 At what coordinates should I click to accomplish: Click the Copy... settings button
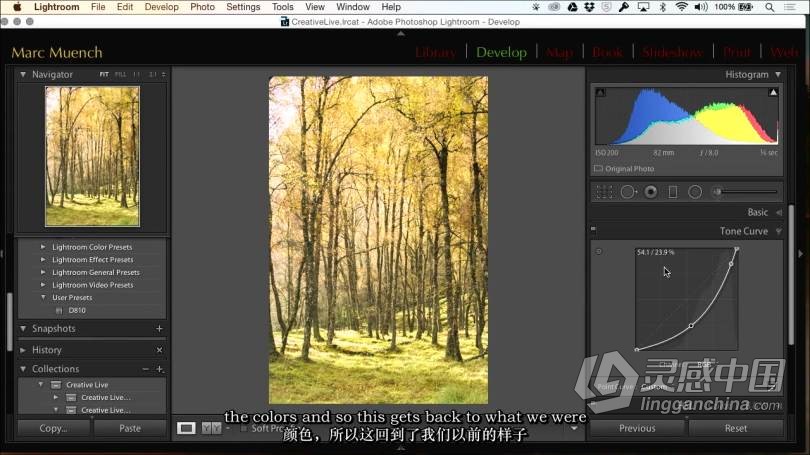click(x=54, y=428)
